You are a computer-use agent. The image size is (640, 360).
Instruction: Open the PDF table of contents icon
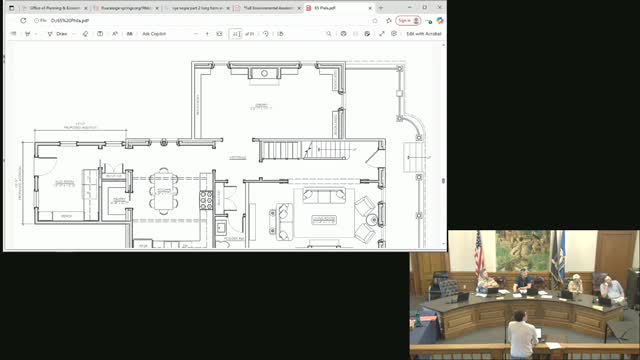[13, 34]
